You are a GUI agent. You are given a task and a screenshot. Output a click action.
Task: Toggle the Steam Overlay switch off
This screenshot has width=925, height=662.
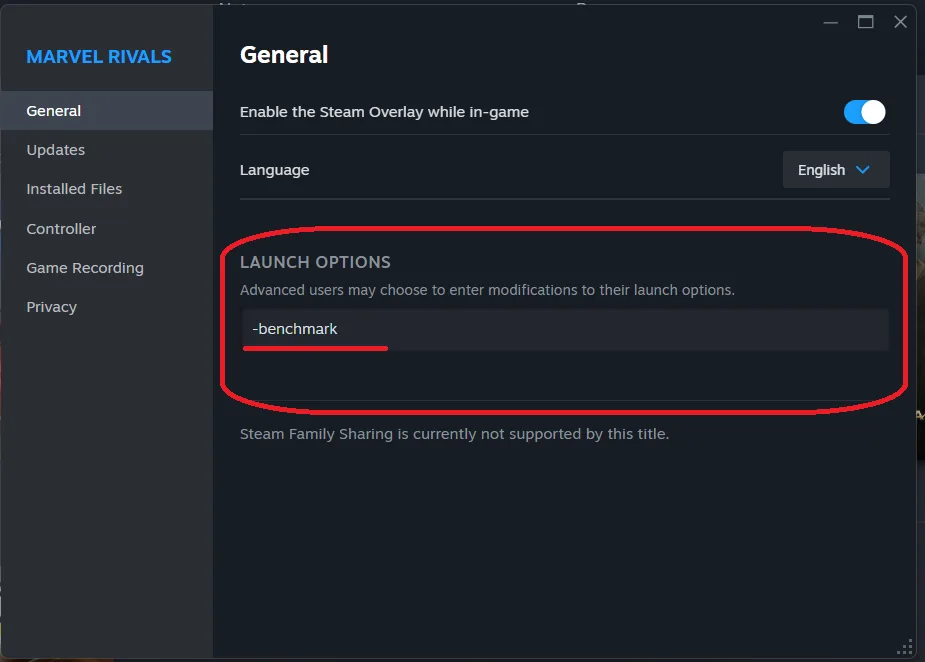pyautogui.click(x=864, y=112)
